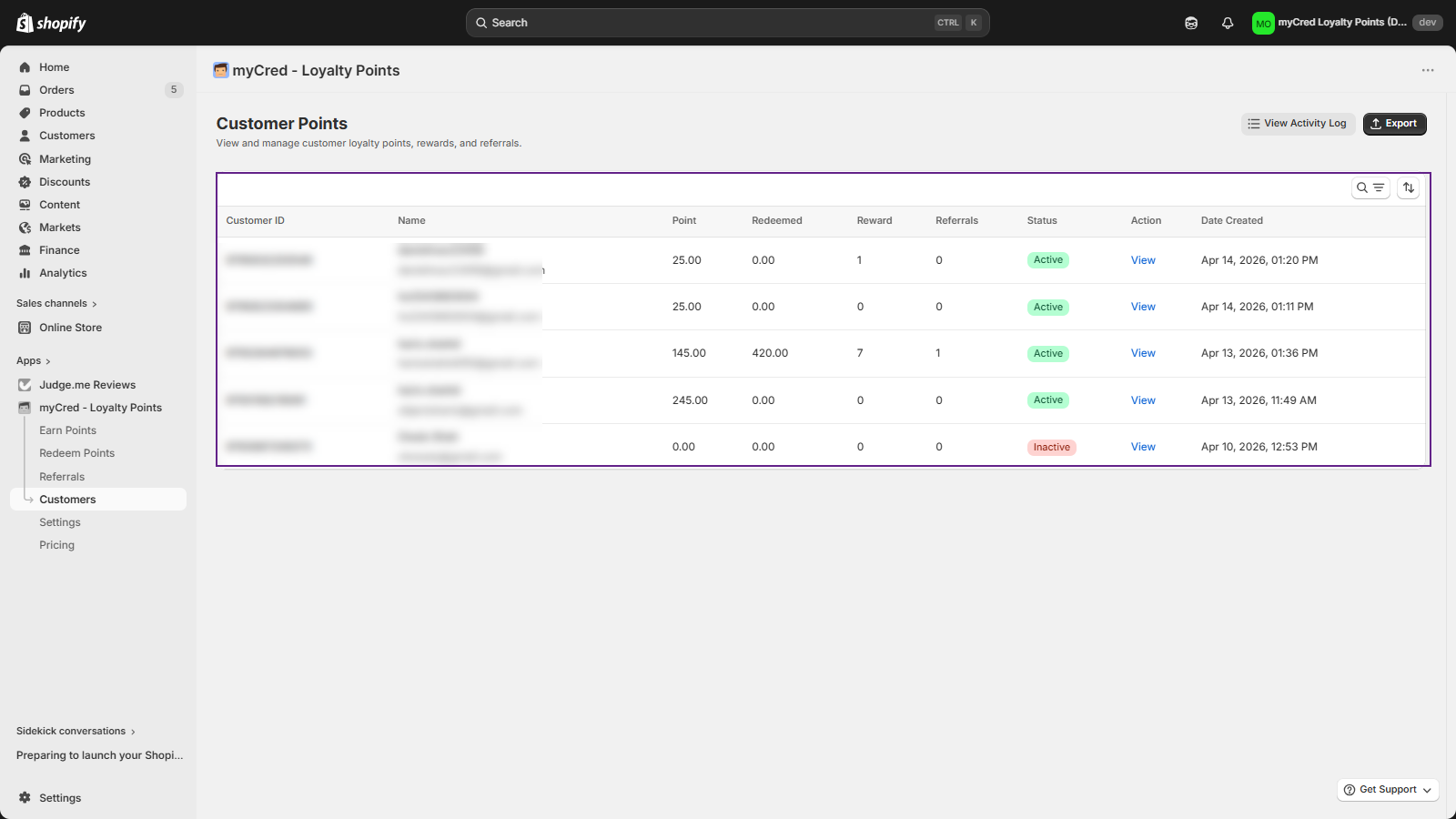View the Inactive customer's details

1143,447
